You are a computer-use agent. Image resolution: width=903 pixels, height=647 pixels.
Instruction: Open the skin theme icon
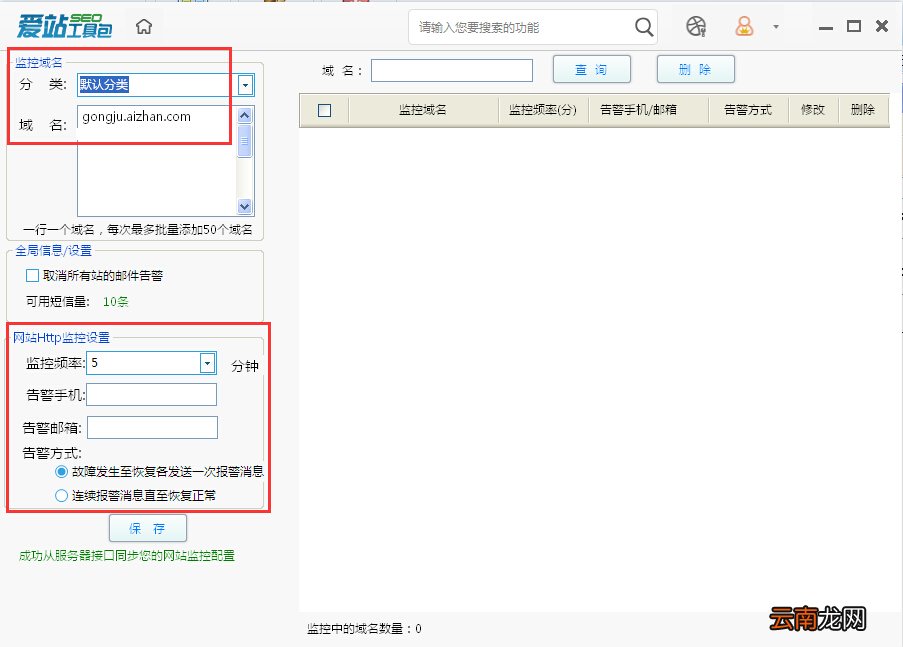(696, 27)
